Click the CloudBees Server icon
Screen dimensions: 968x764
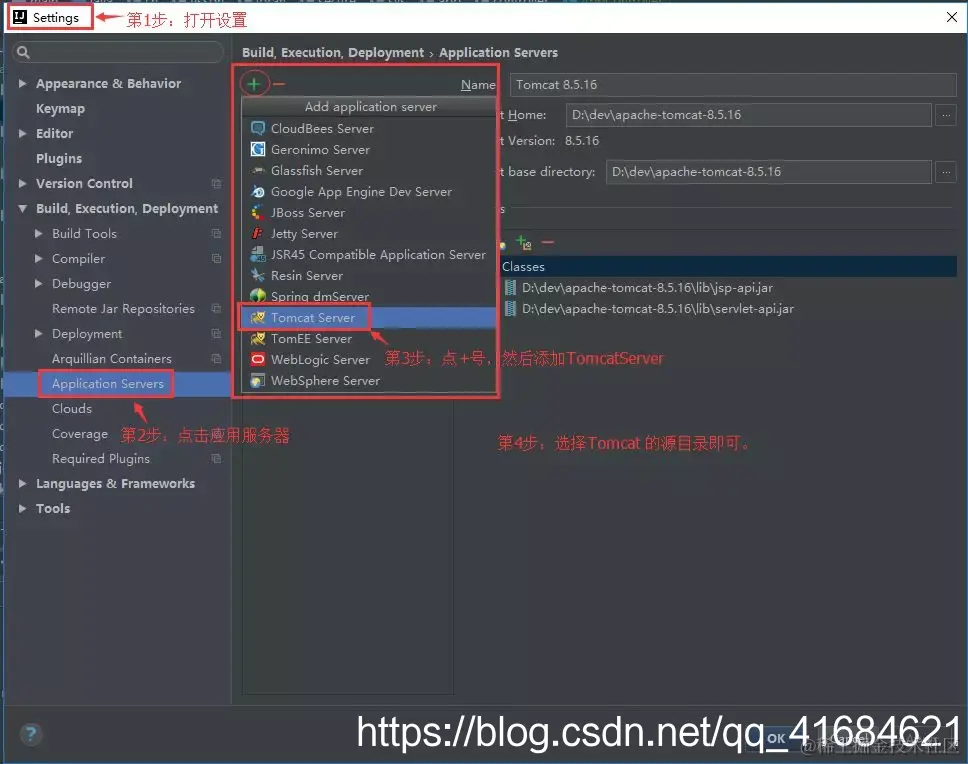257,128
